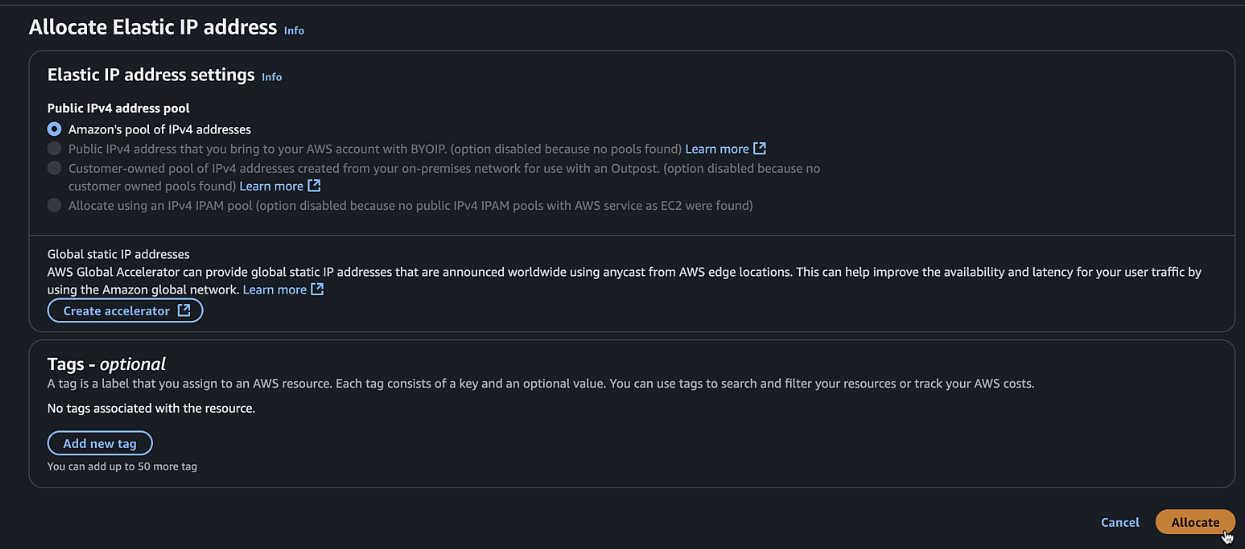Cancel the Elastic IP allocation

coord(1120,522)
